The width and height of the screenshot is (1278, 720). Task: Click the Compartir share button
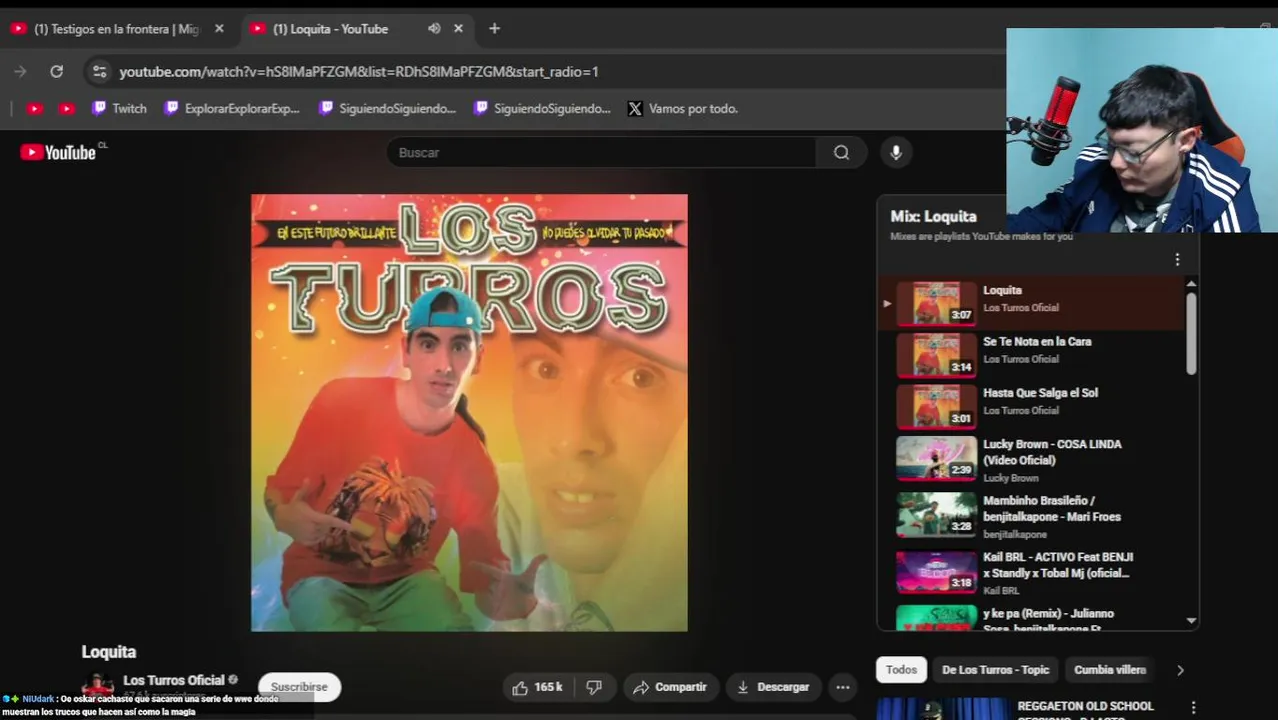click(670, 687)
